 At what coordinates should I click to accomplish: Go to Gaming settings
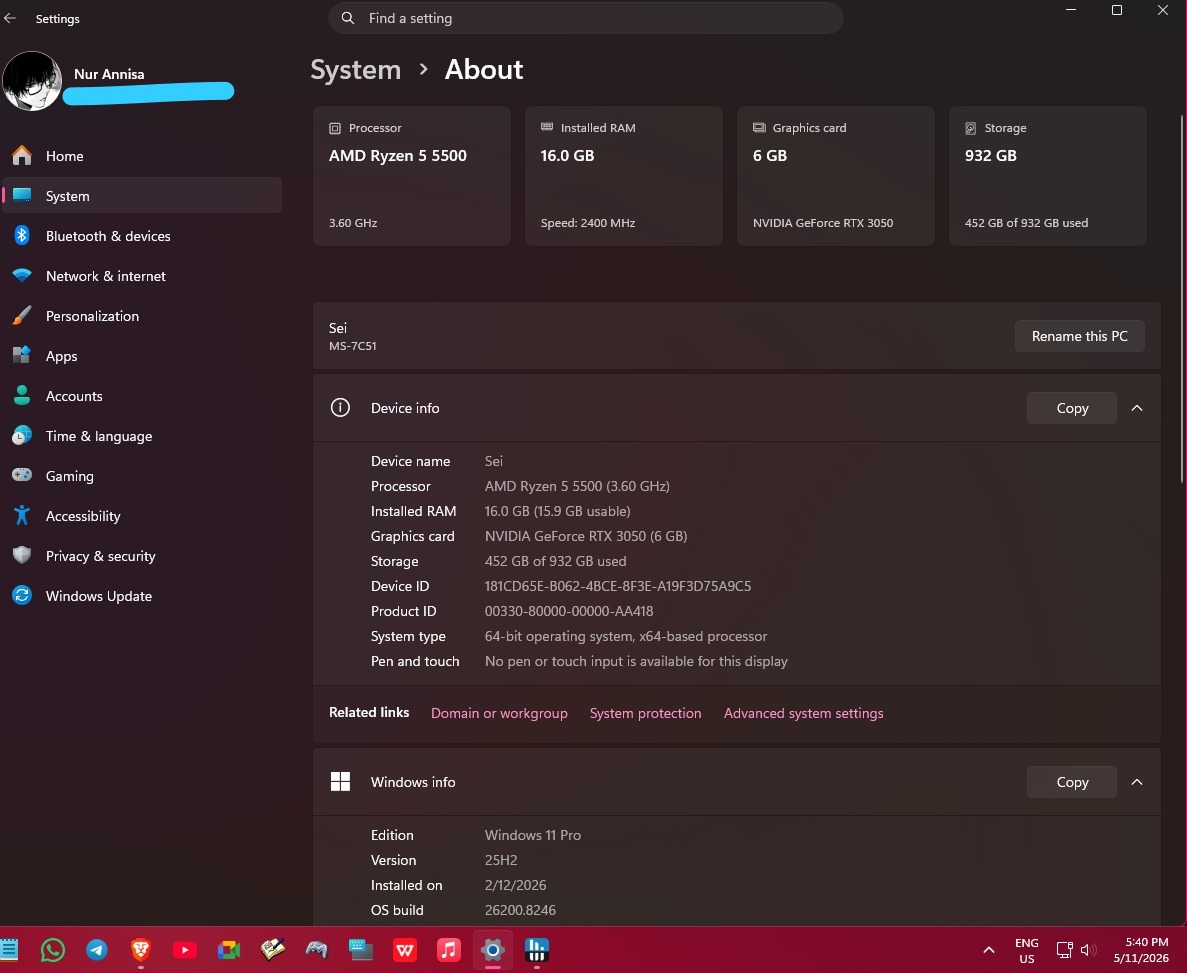[142, 476]
